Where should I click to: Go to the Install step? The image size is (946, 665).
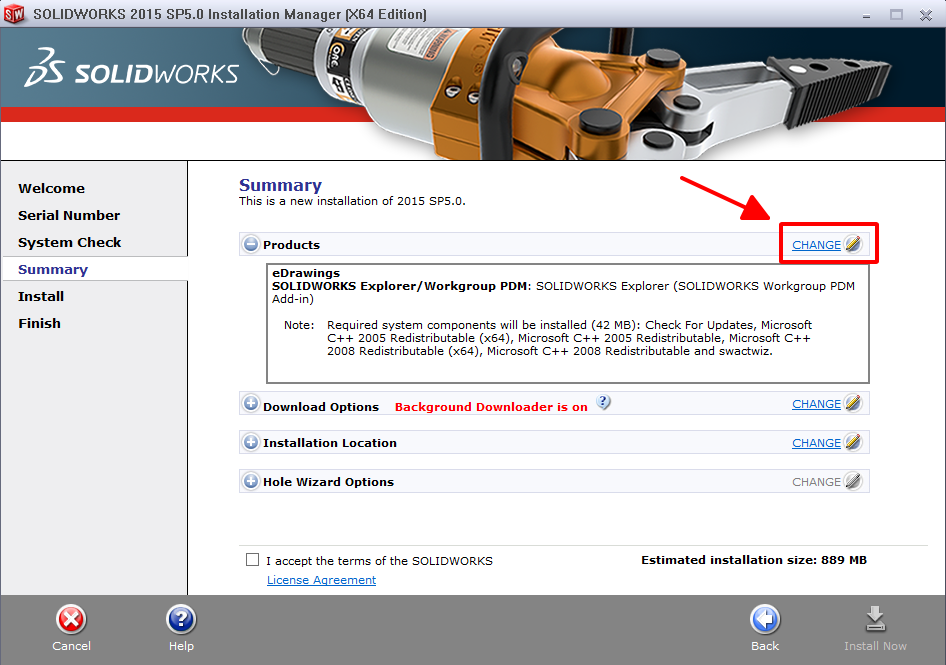(40, 296)
